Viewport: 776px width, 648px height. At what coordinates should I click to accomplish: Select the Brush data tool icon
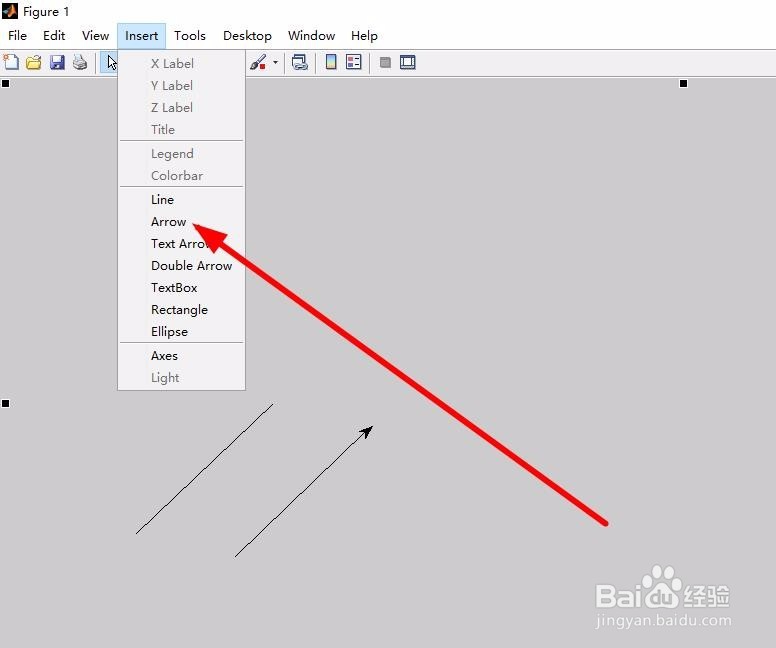[x=258, y=62]
